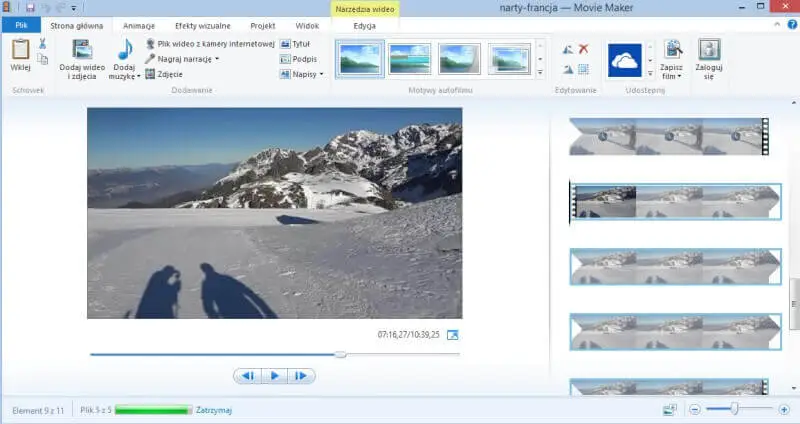The width and height of the screenshot is (800, 424).
Task: Click the cut scissors icon
Action: pos(43,43)
